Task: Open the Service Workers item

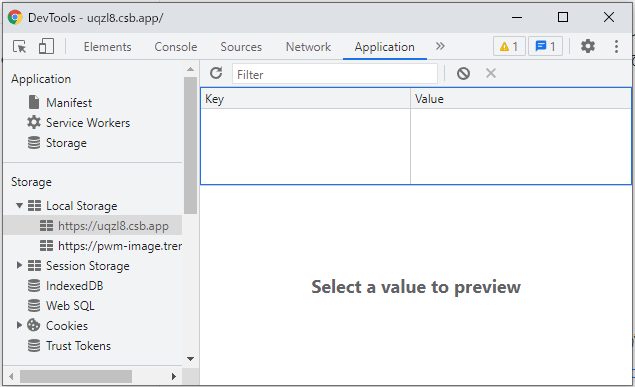Action: tap(88, 123)
